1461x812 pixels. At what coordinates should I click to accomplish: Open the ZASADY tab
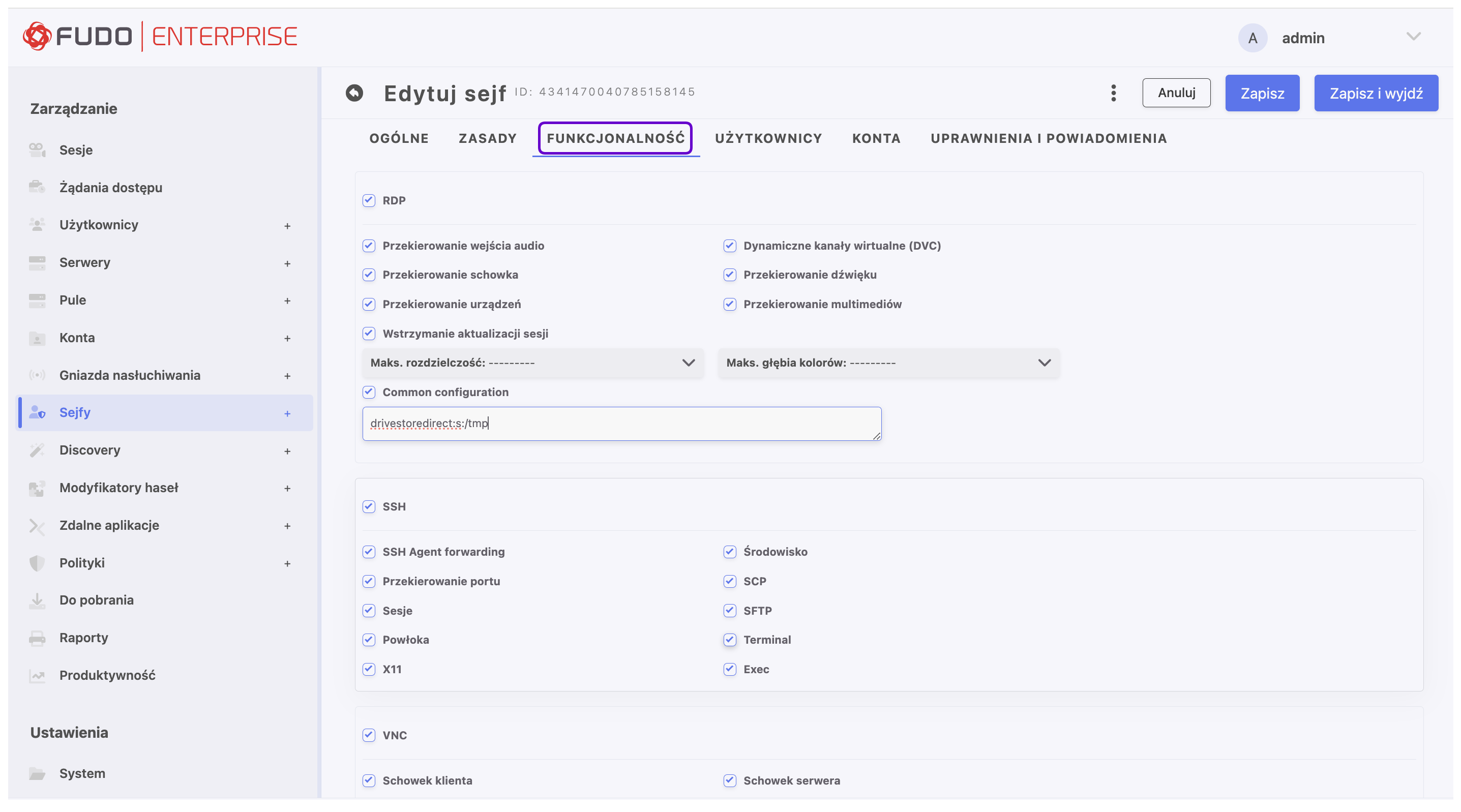(487, 138)
